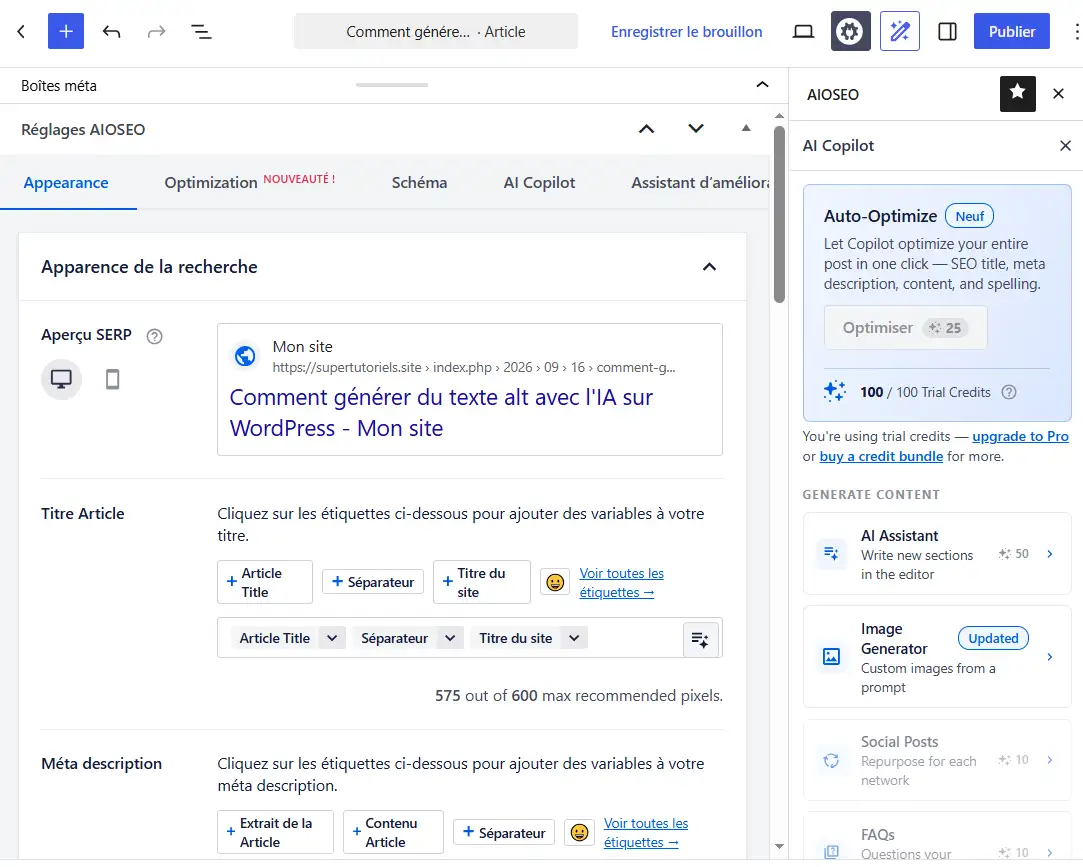1083x867 pixels.
Task: Click the AI Assistant card icon
Action: click(x=832, y=553)
